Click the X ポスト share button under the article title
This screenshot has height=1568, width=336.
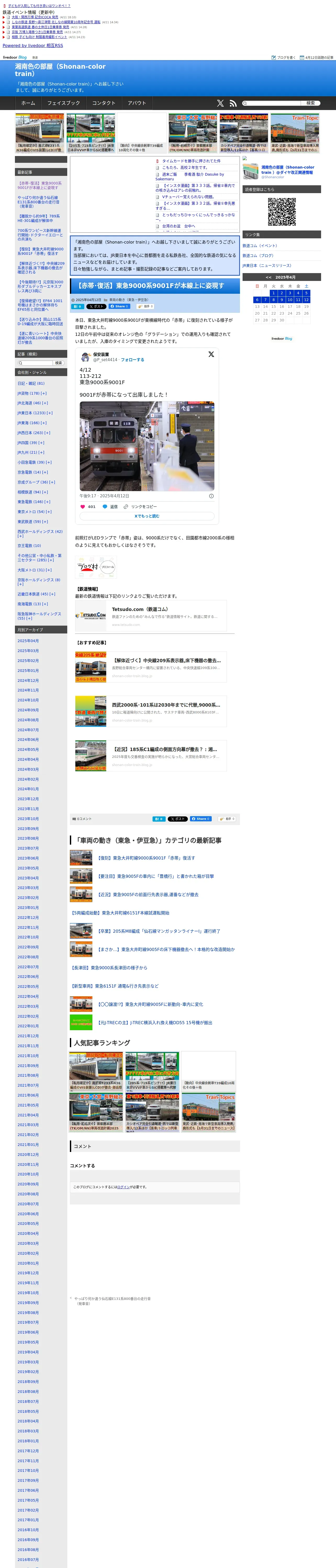click(x=96, y=307)
